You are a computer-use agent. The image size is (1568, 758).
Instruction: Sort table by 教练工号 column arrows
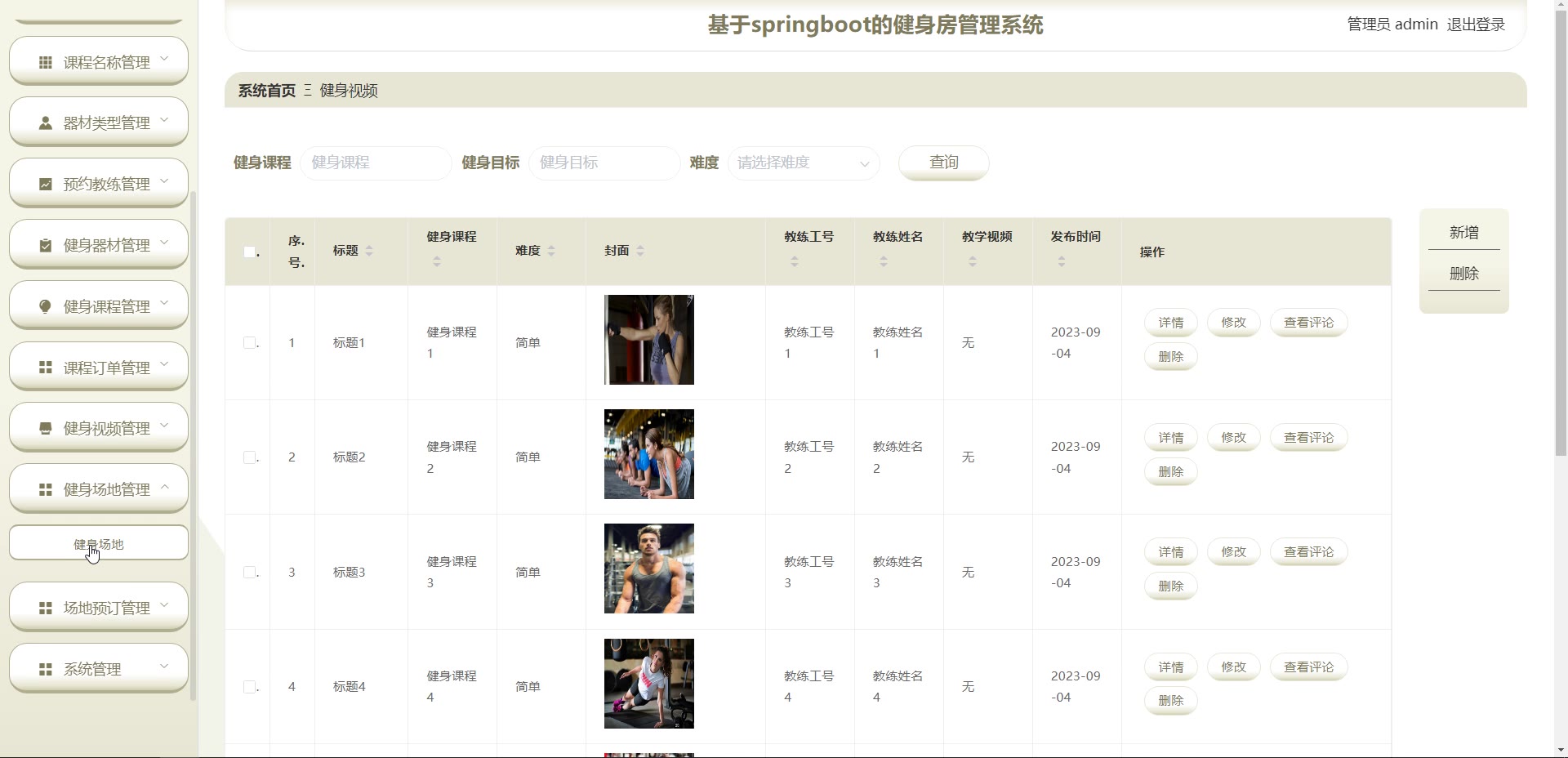[795, 261]
